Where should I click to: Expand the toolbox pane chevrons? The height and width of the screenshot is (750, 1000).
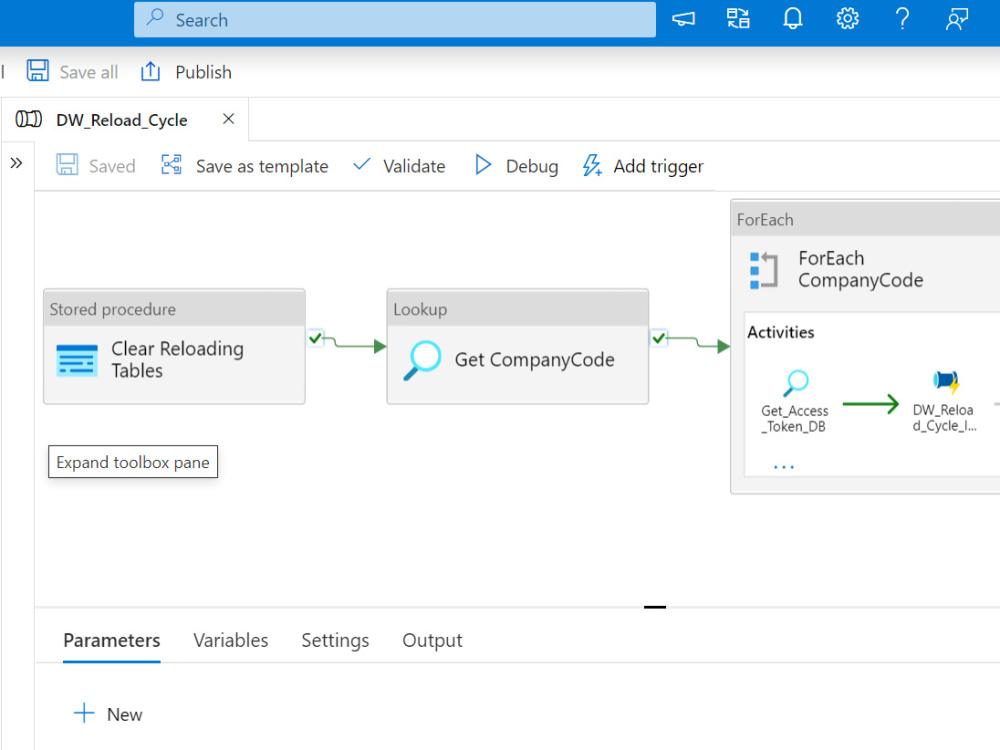(17, 163)
